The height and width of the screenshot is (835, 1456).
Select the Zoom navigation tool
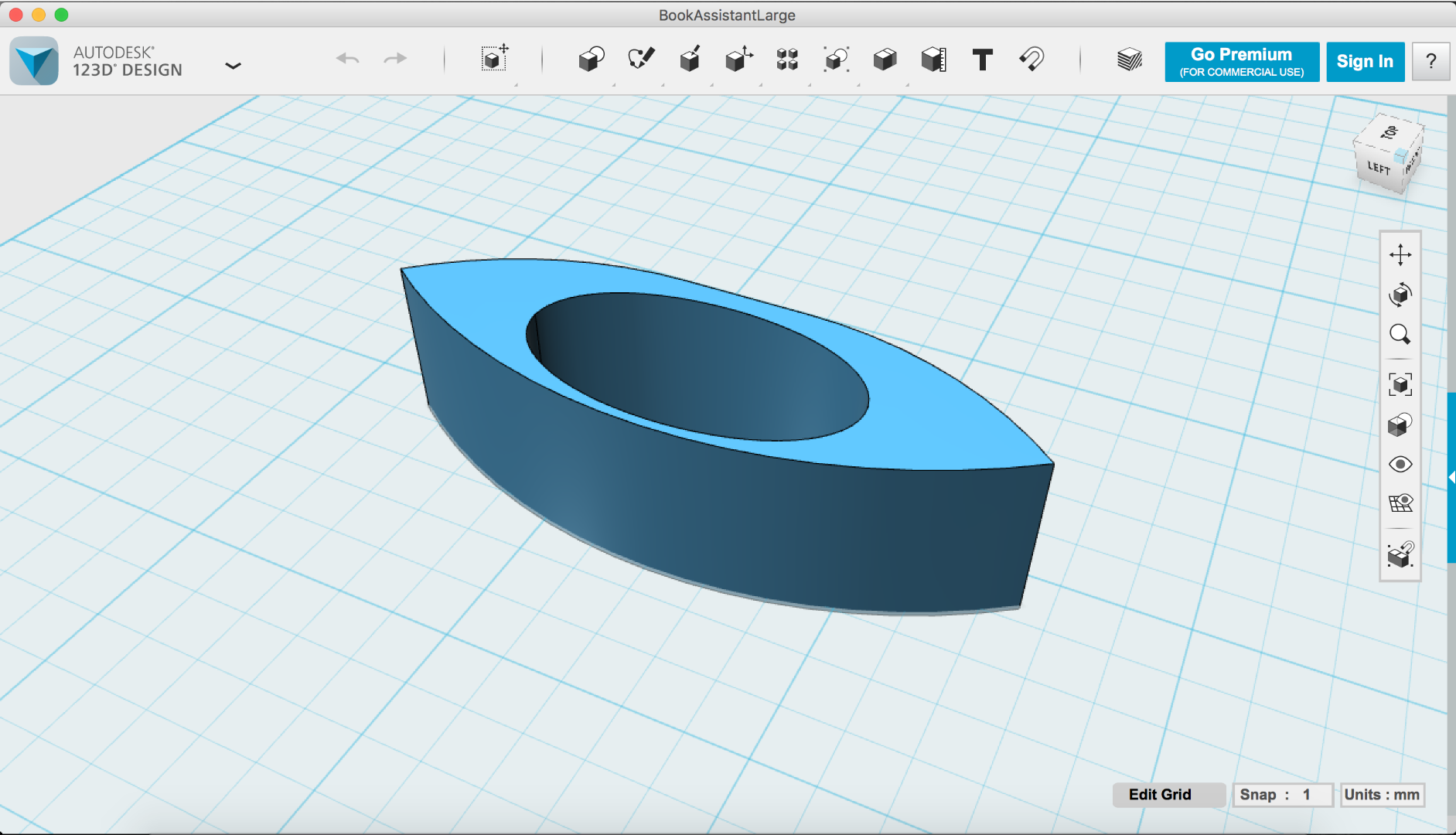(1400, 335)
